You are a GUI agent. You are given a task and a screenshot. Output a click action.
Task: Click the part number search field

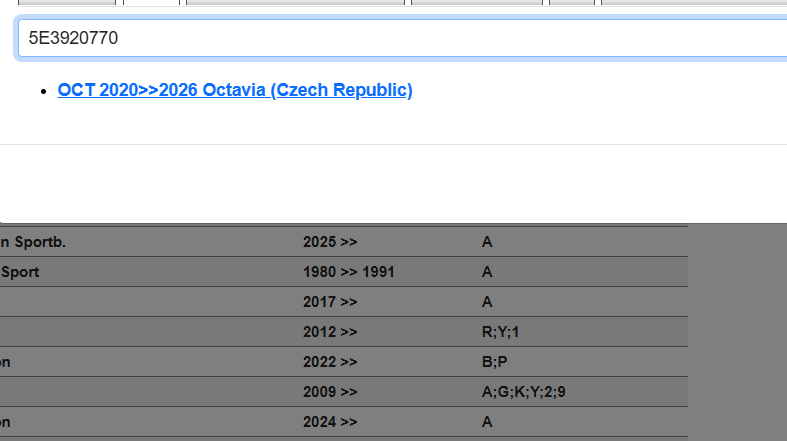coord(400,39)
